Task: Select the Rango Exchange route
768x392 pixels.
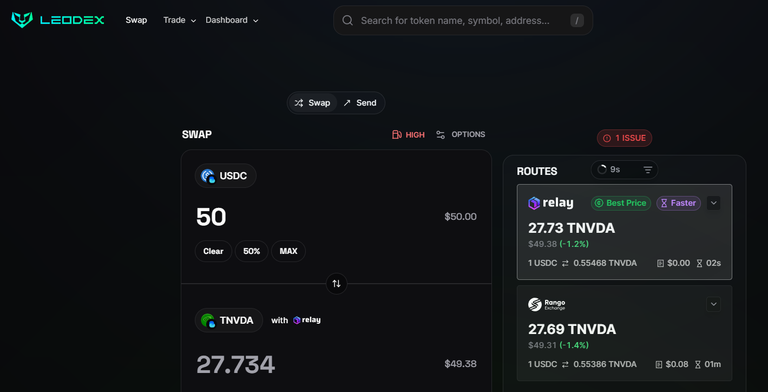Action: click(624, 333)
